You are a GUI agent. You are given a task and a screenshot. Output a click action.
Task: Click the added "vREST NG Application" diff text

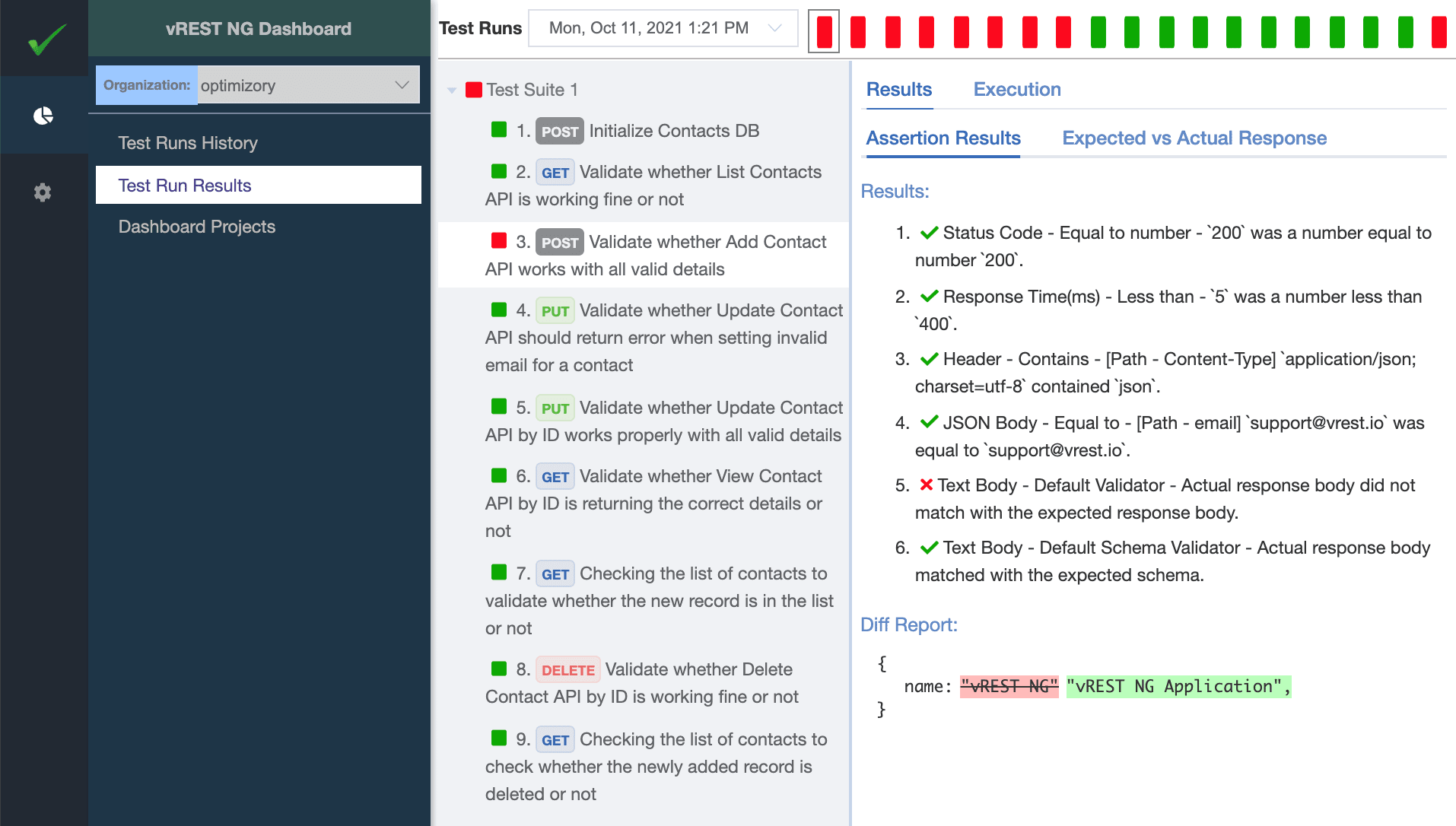1178,687
